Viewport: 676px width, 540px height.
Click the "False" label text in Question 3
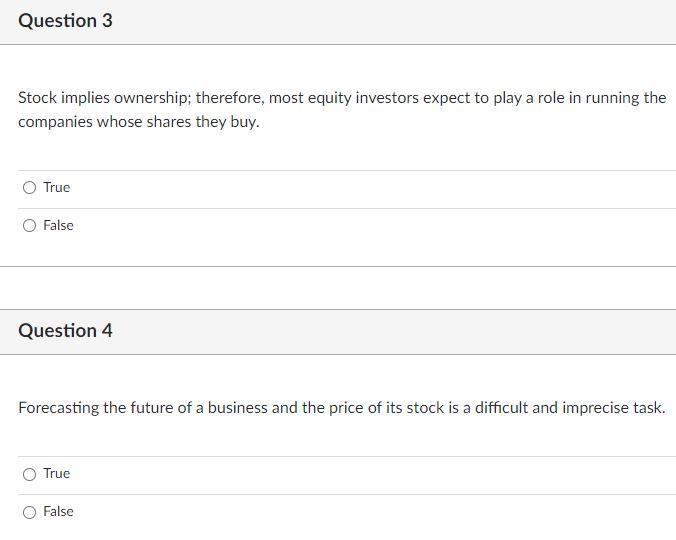[x=58, y=225]
